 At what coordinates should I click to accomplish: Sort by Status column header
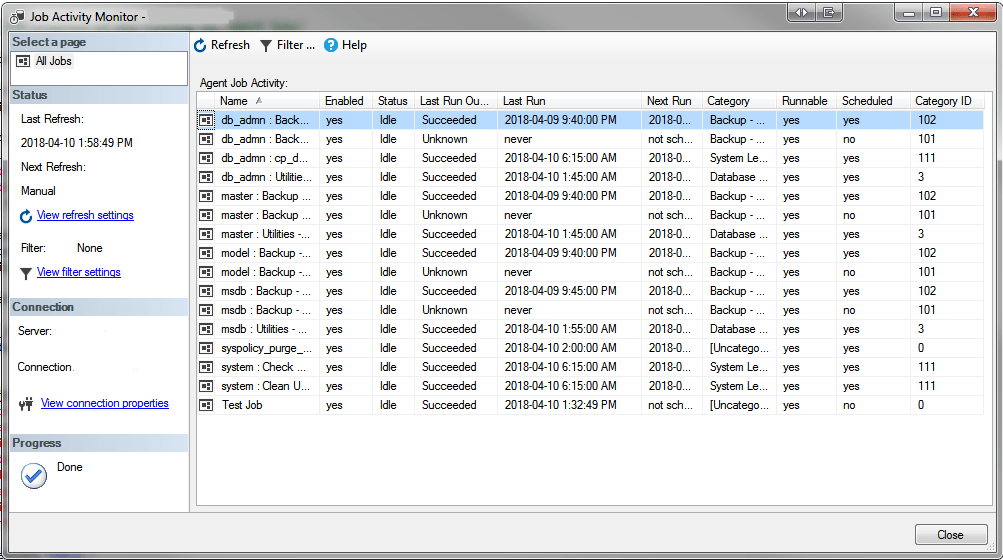coord(393,101)
